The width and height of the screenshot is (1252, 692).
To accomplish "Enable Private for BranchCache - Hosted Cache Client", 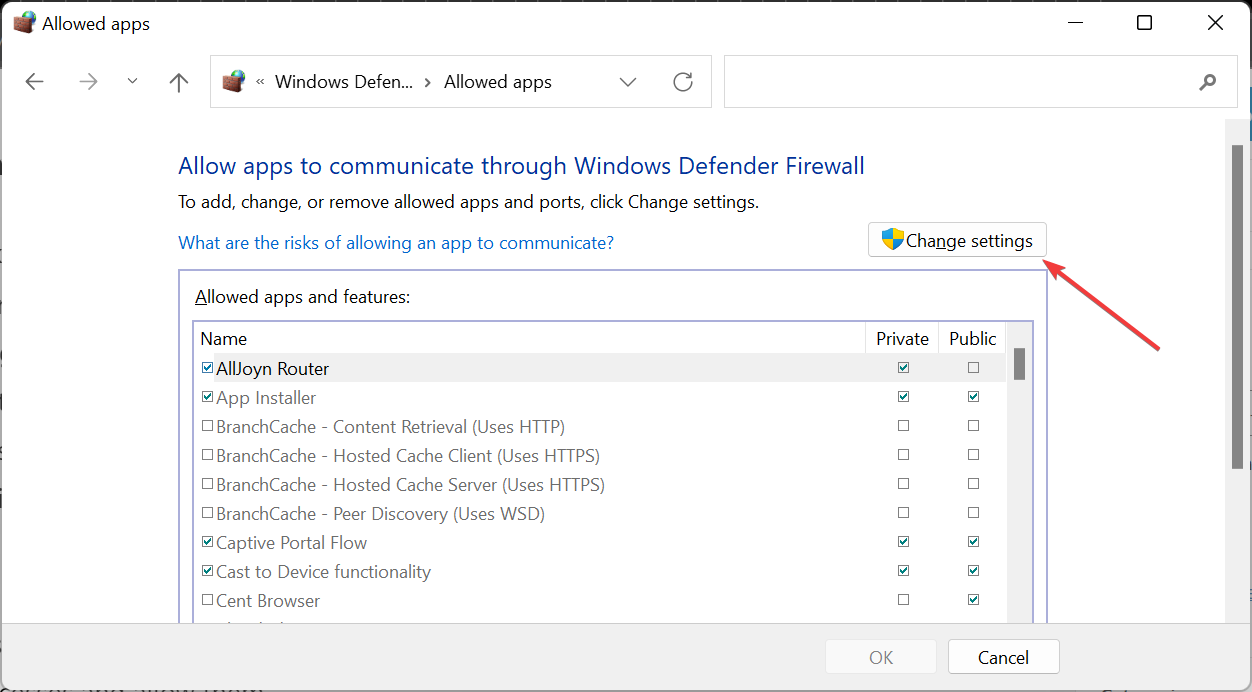I will tap(904, 455).
